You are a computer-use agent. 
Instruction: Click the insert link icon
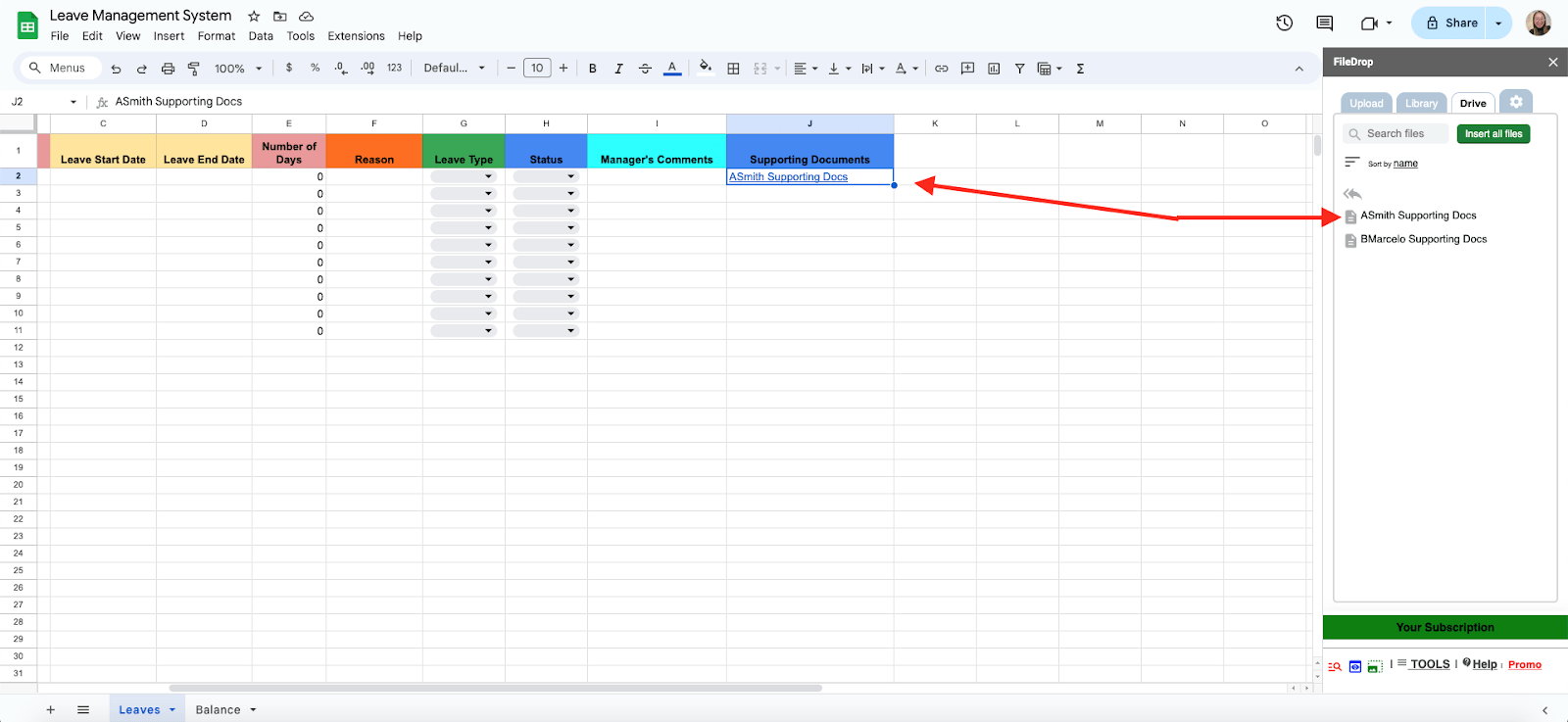[x=941, y=69]
